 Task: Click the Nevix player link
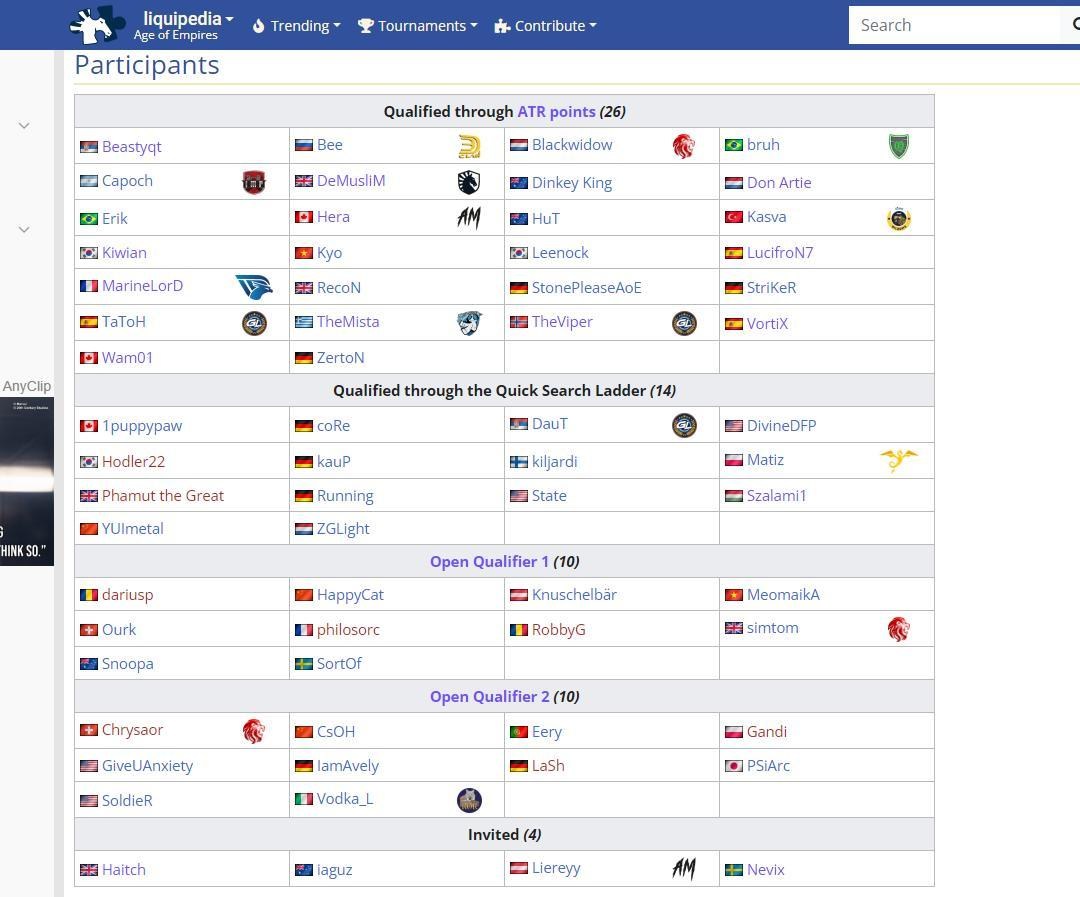pyautogui.click(x=765, y=869)
